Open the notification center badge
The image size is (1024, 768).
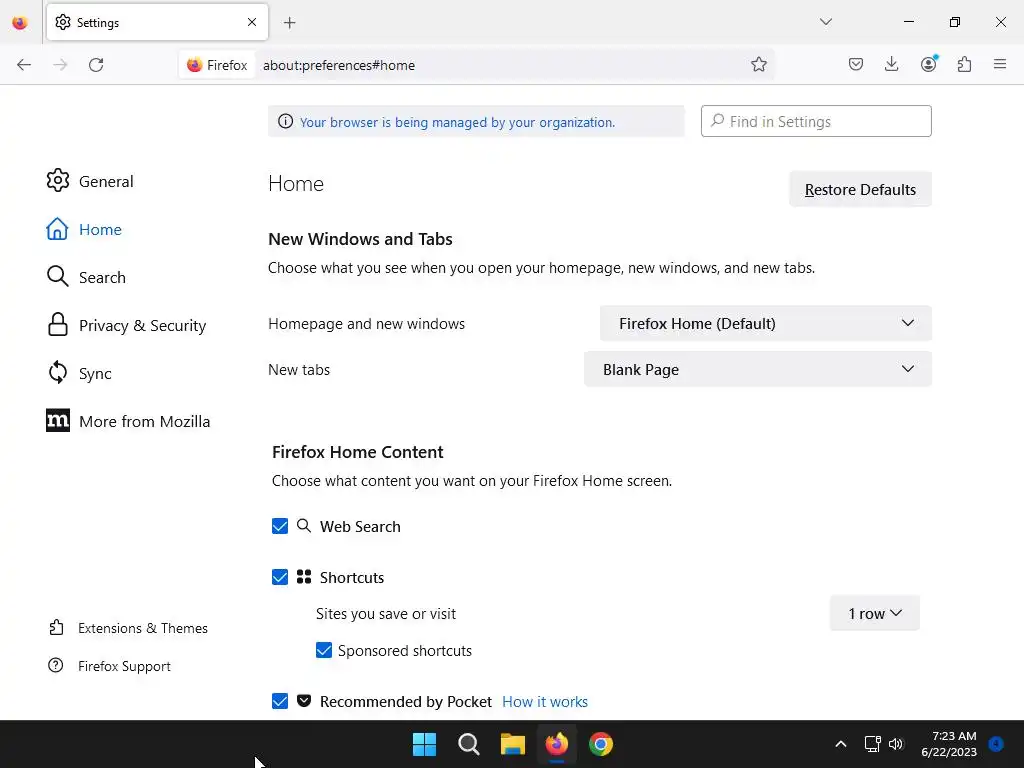coord(996,744)
